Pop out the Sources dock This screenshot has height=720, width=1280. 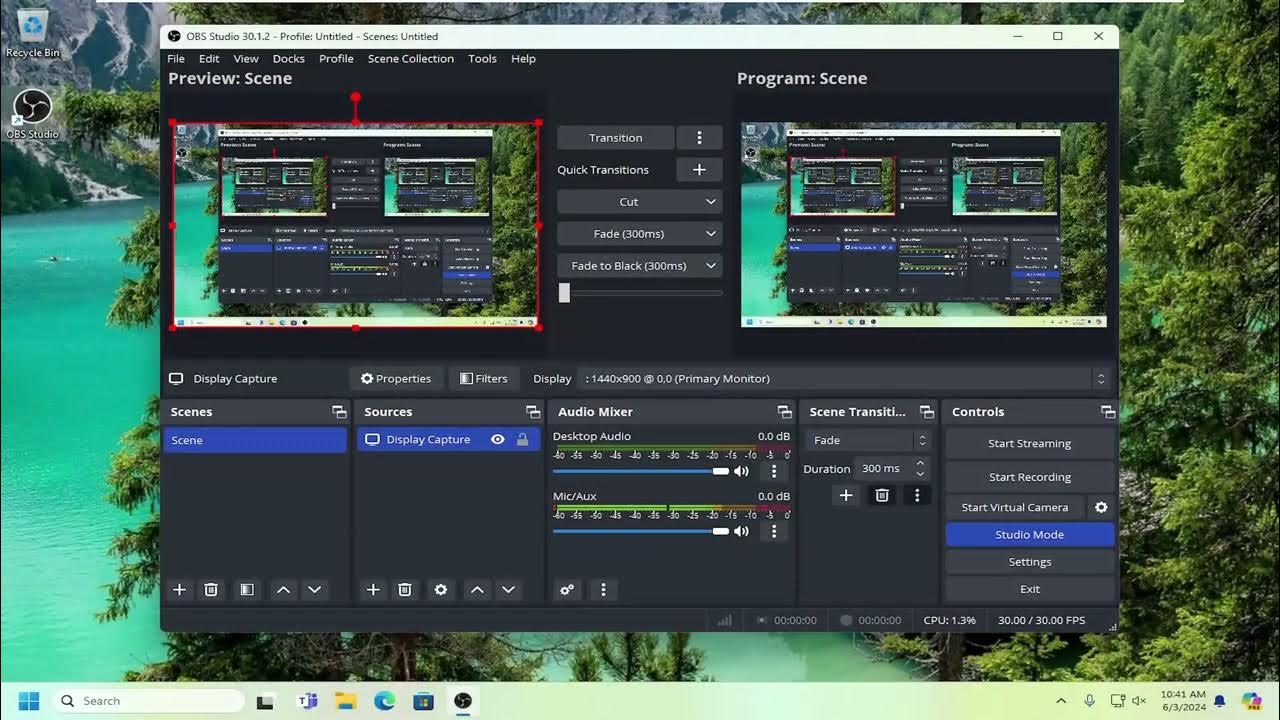533,412
